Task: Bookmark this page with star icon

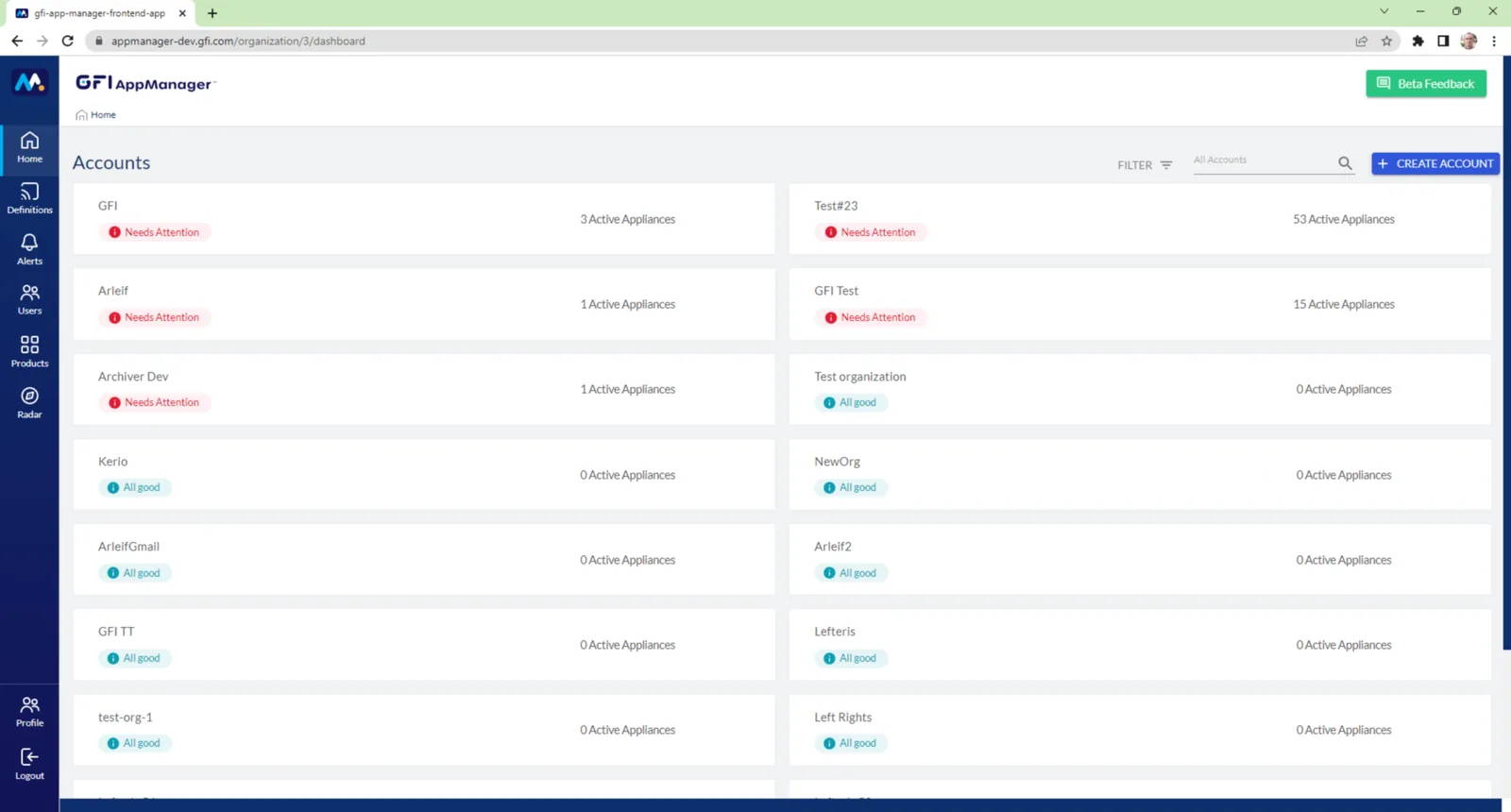Action: [1386, 41]
